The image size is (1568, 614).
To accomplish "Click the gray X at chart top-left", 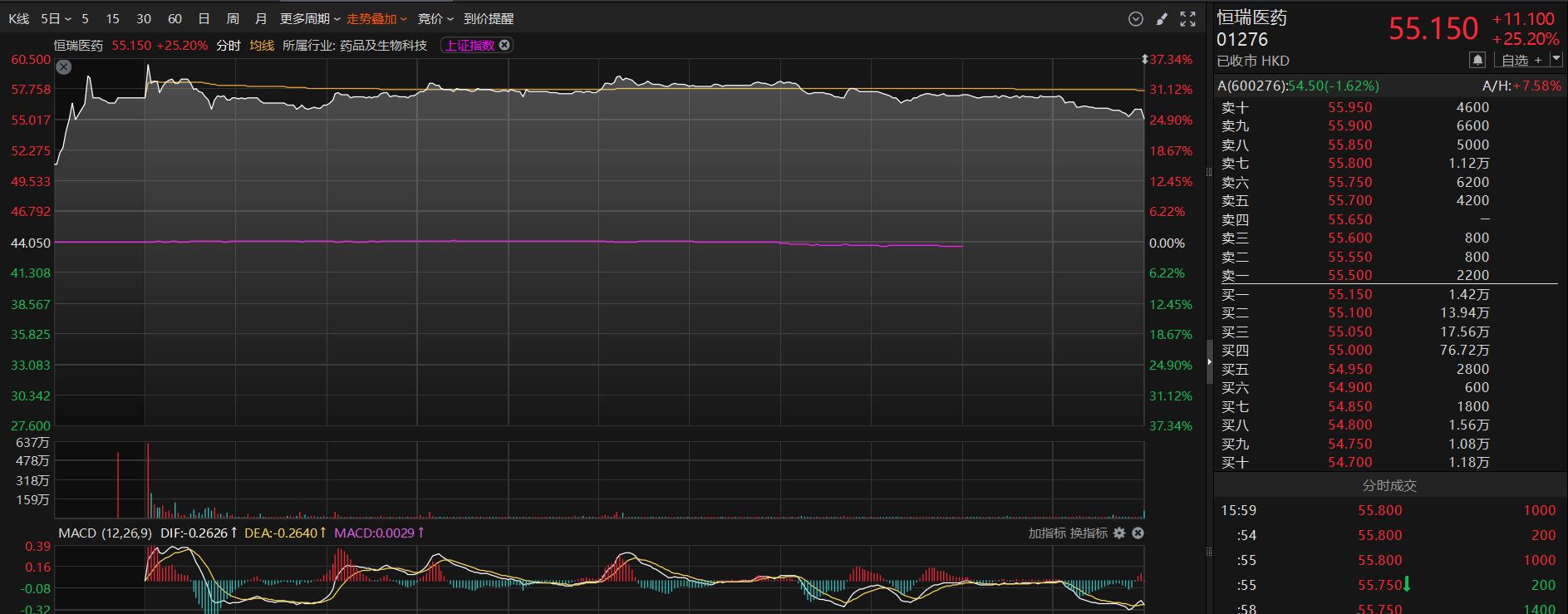I will point(64,67).
